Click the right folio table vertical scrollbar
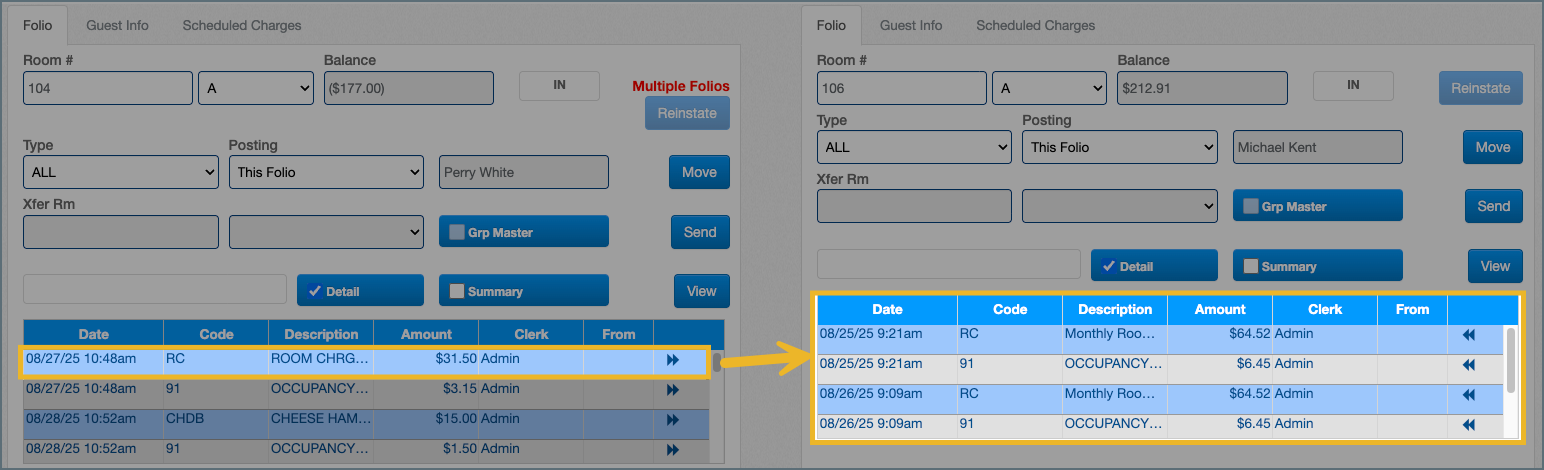This screenshot has width=1544, height=470. (x=1510, y=362)
